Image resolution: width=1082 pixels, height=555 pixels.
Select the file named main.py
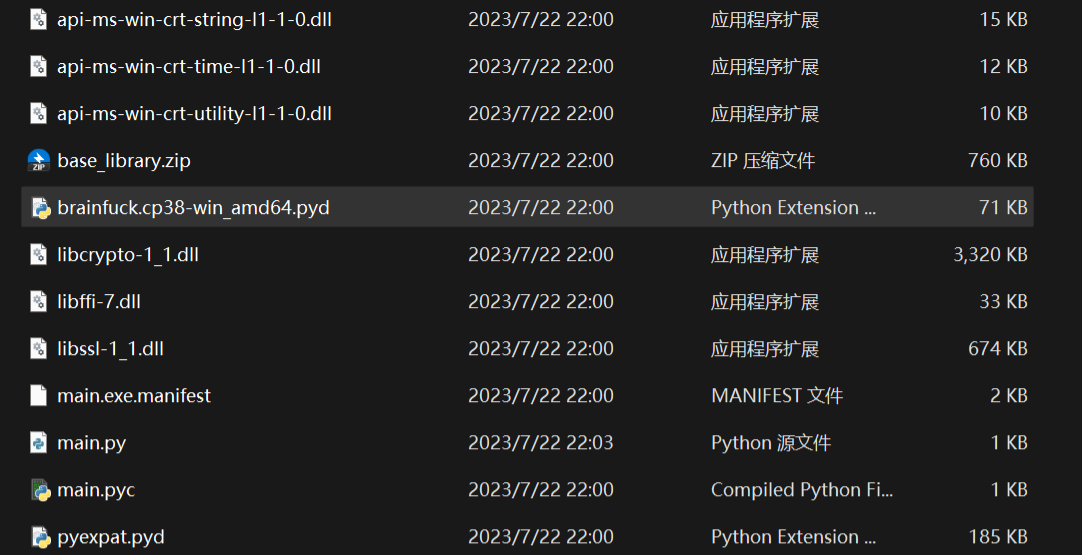(92, 443)
